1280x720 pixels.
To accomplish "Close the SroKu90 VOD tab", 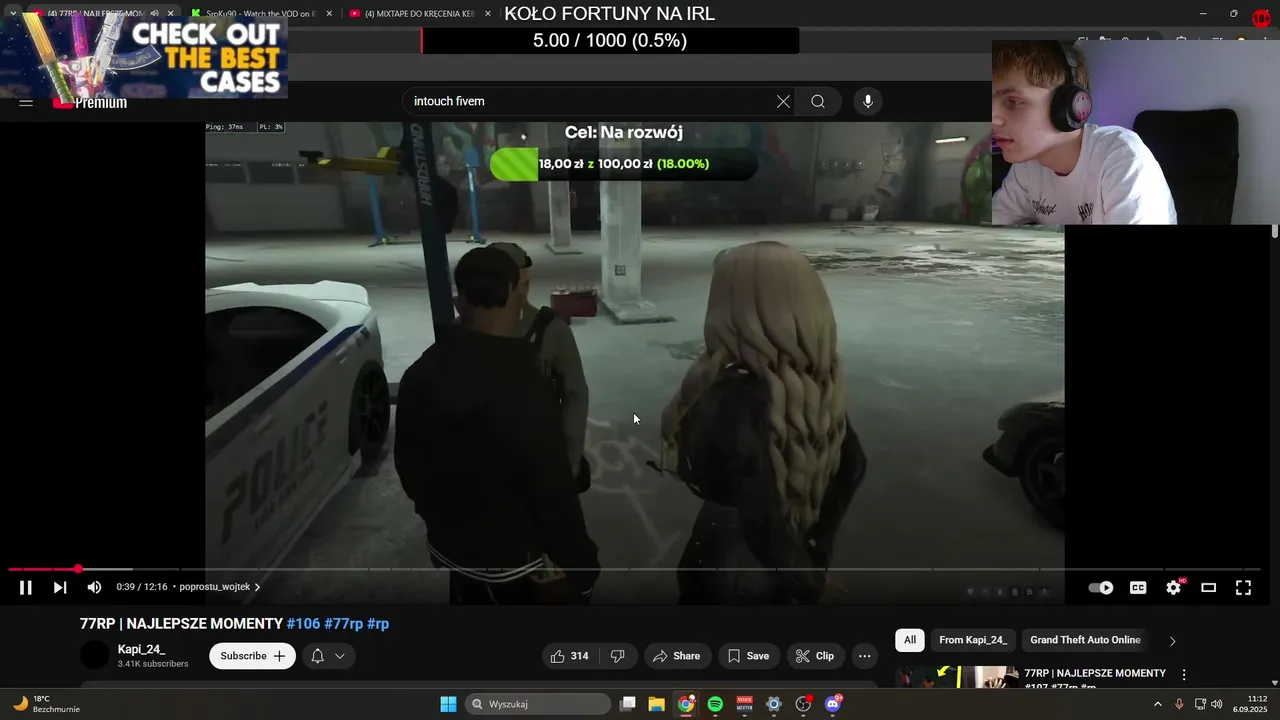I will tap(329, 14).
